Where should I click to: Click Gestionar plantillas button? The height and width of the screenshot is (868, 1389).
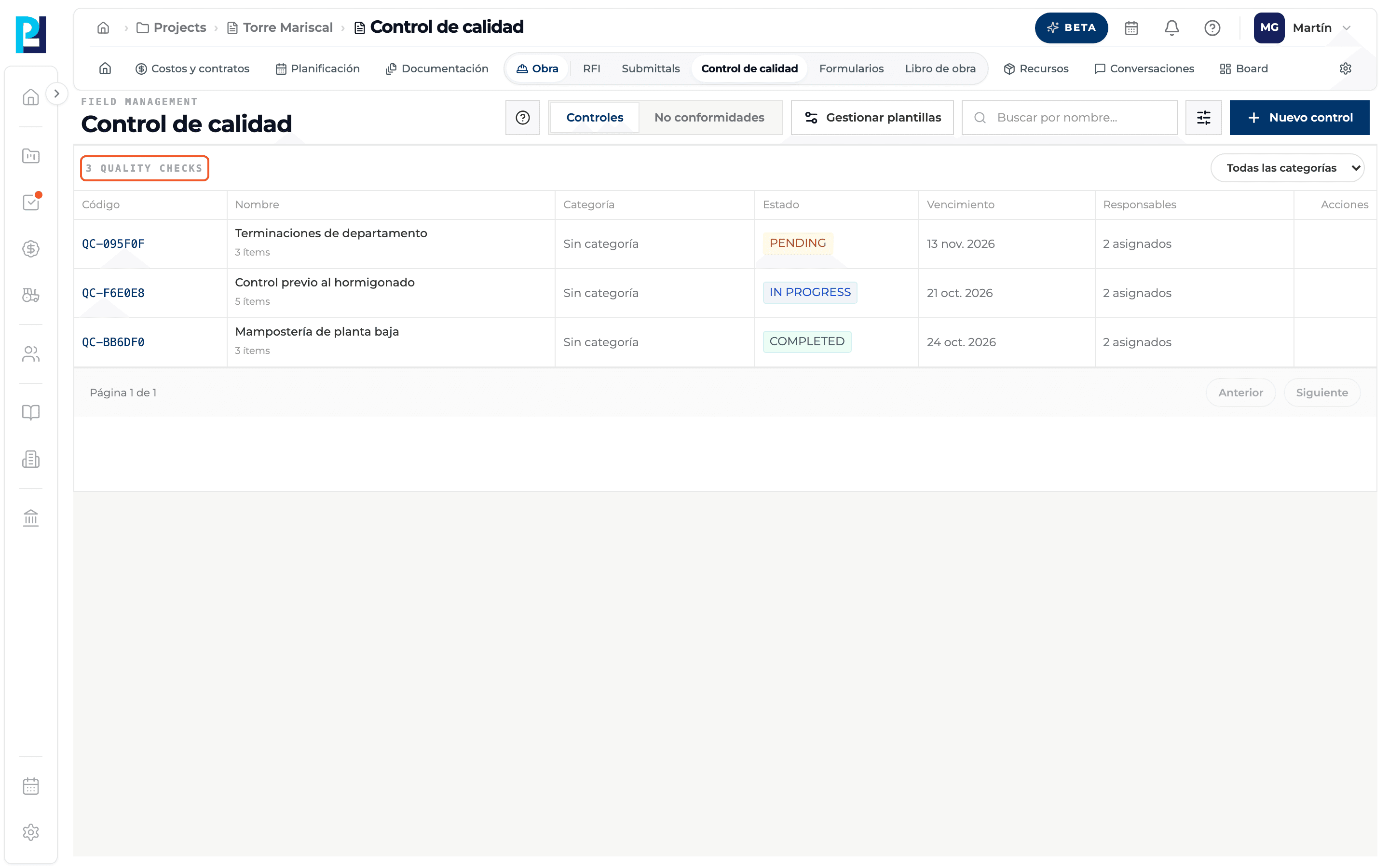tap(872, 118)
